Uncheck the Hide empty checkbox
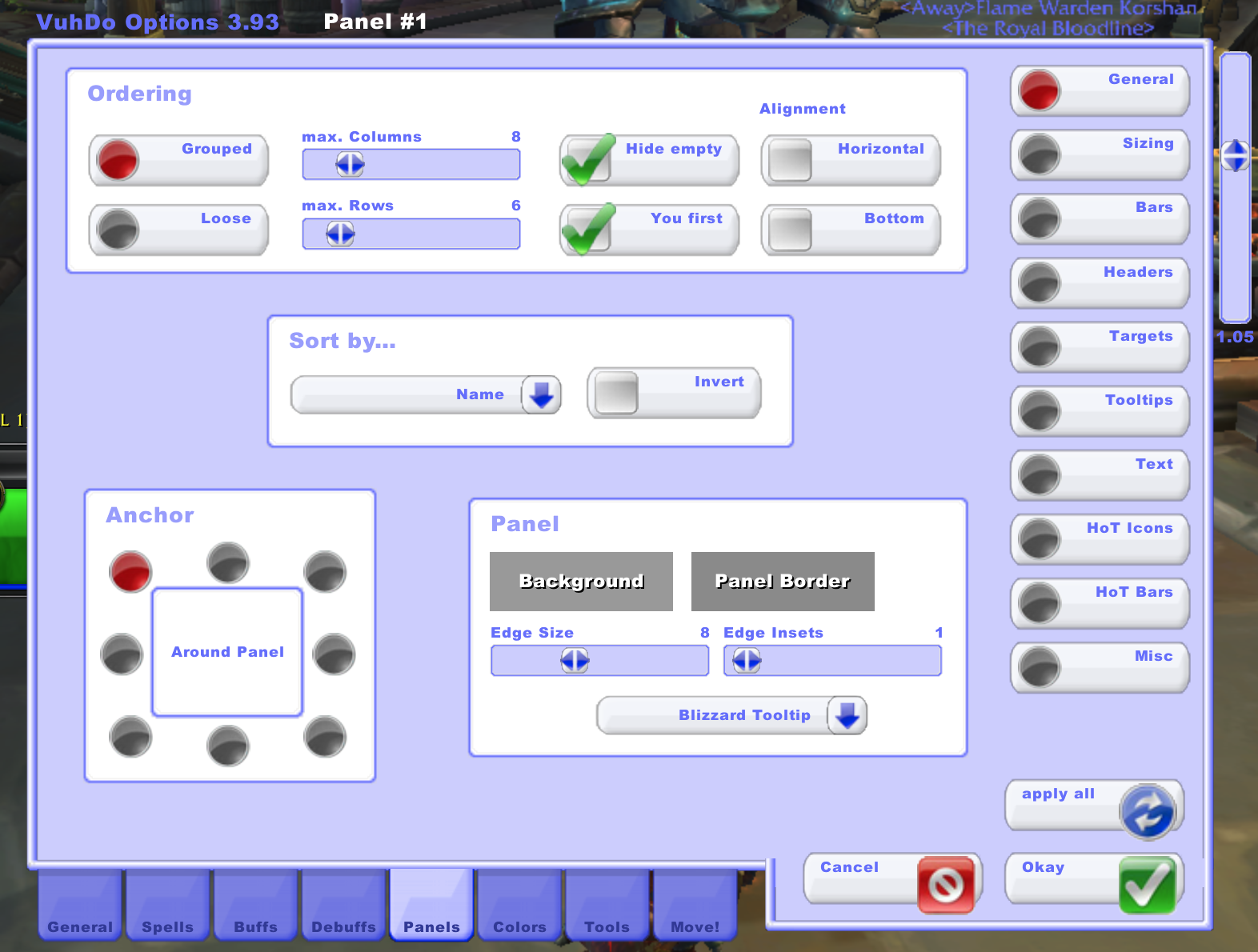The height and width of the screenshot is (952, 1258). click(x=588, y=160)
